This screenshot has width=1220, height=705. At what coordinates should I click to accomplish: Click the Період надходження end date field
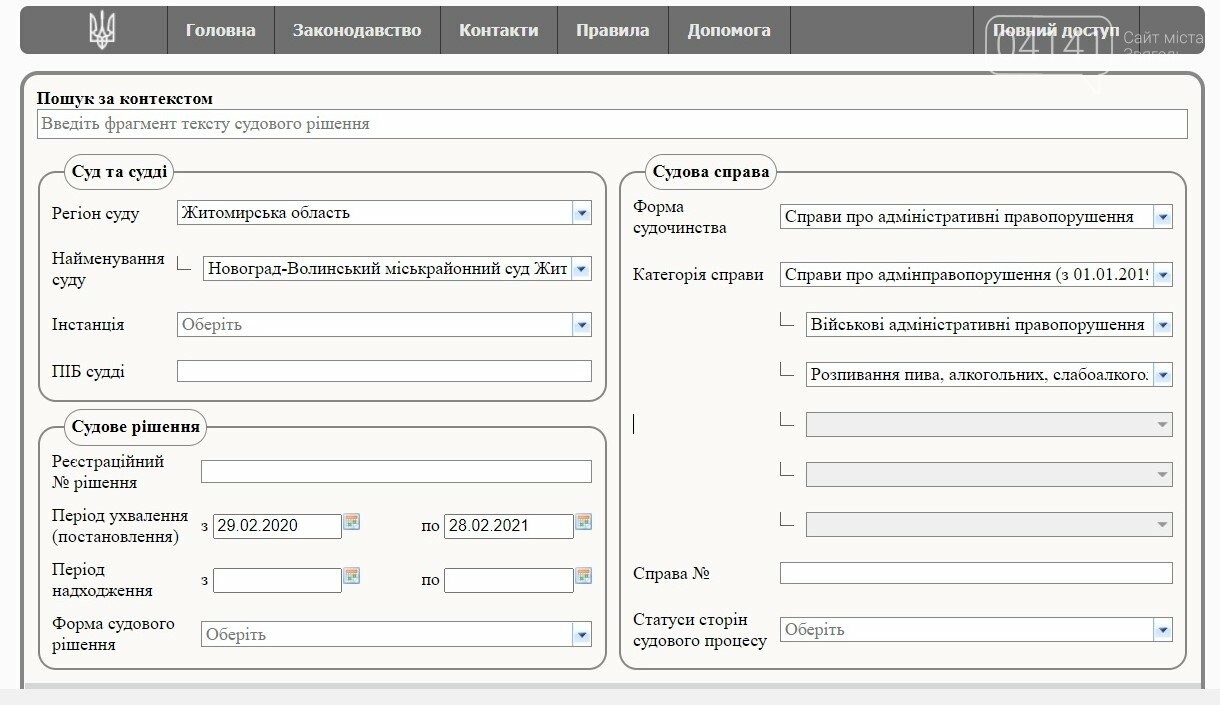coord(509,580)
